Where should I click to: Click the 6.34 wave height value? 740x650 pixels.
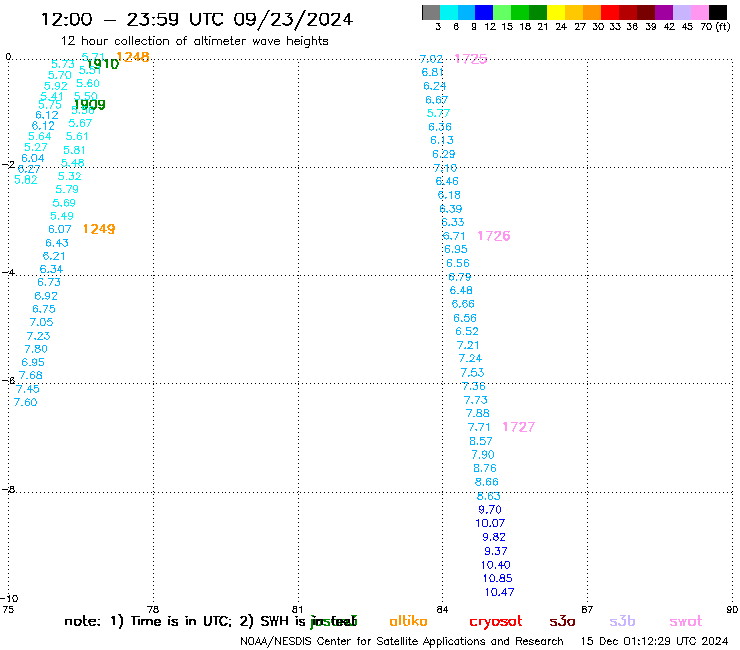point(51,269)
